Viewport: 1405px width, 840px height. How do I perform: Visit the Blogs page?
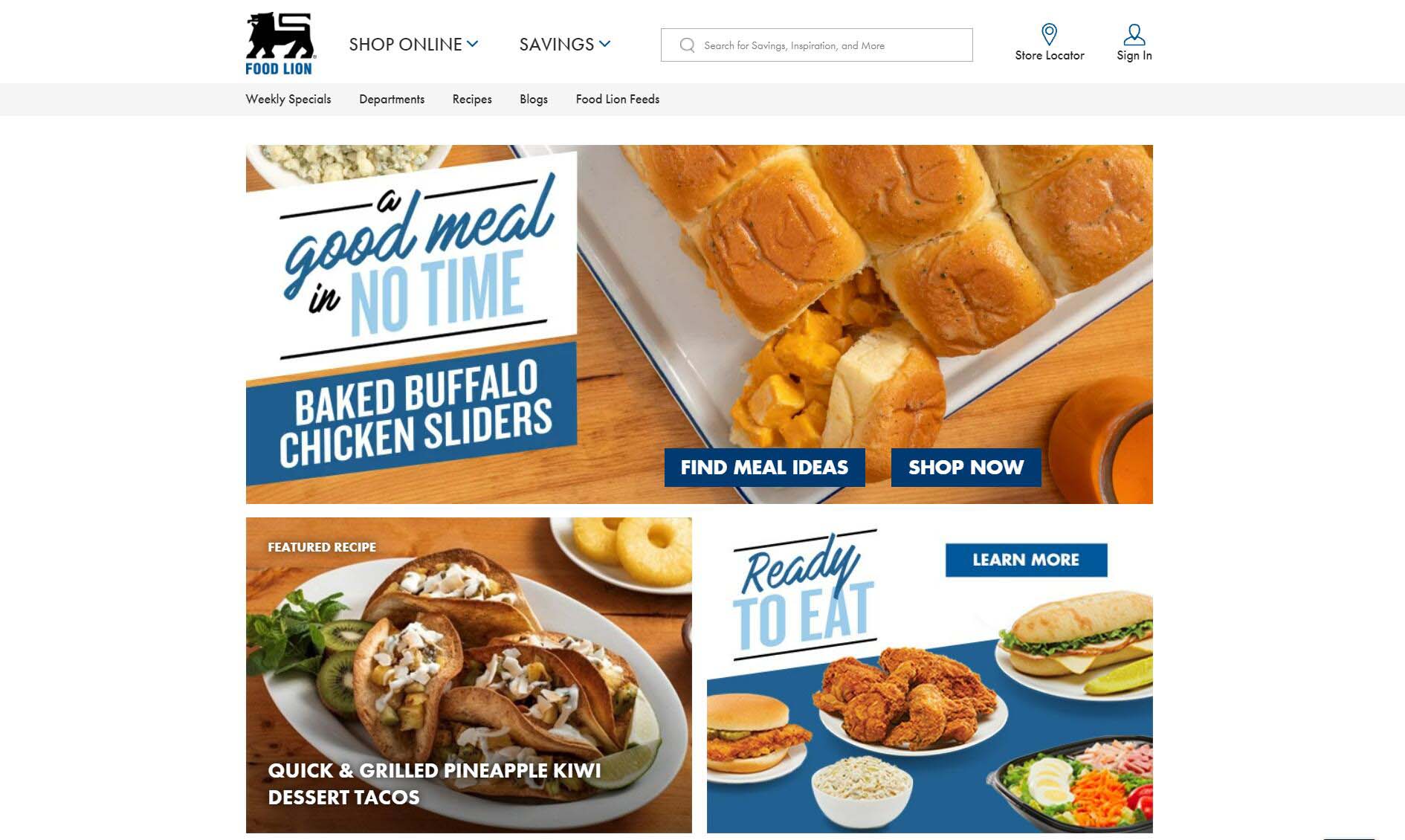pos(534,99)
